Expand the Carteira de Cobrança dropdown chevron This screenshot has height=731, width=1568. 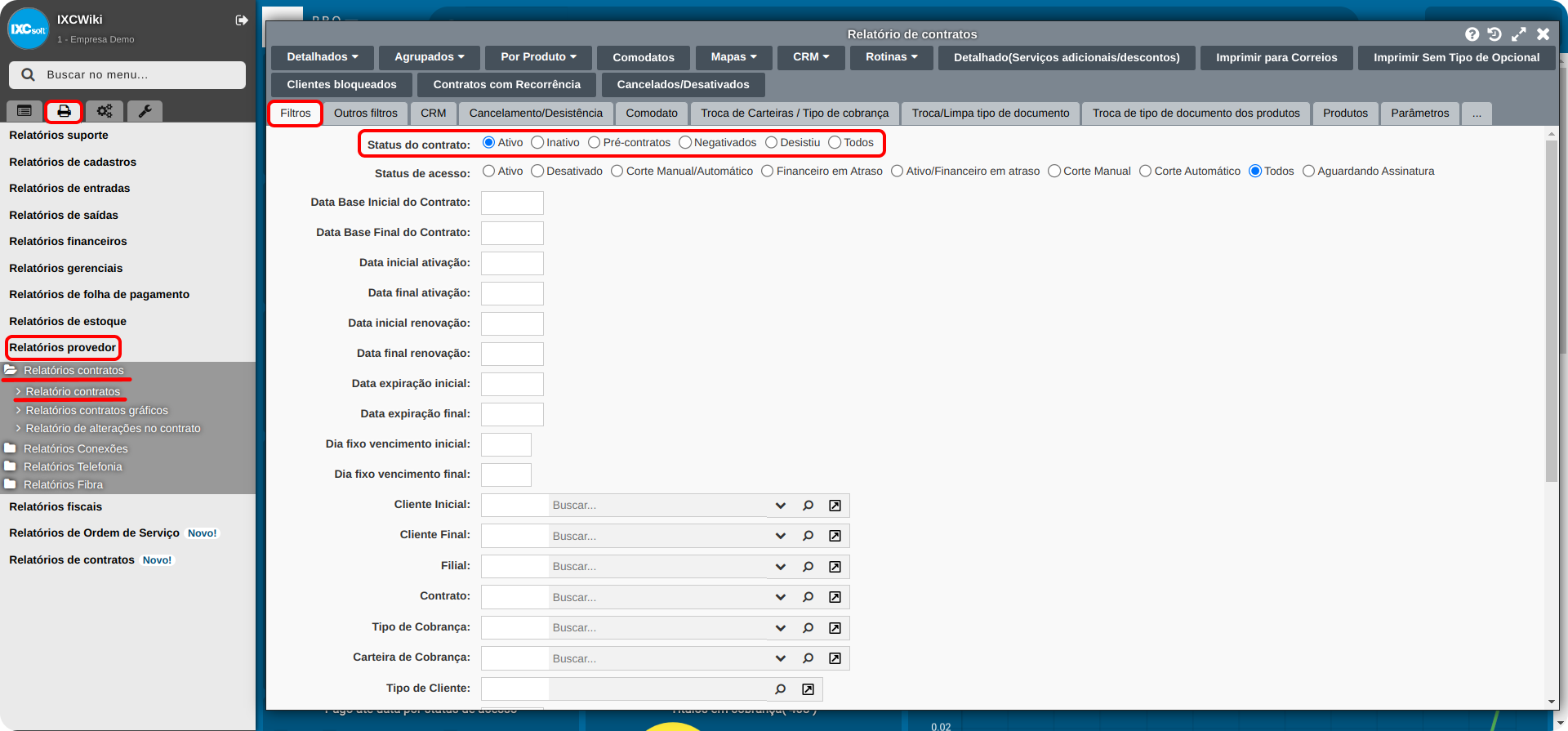(x=781, y=658)
